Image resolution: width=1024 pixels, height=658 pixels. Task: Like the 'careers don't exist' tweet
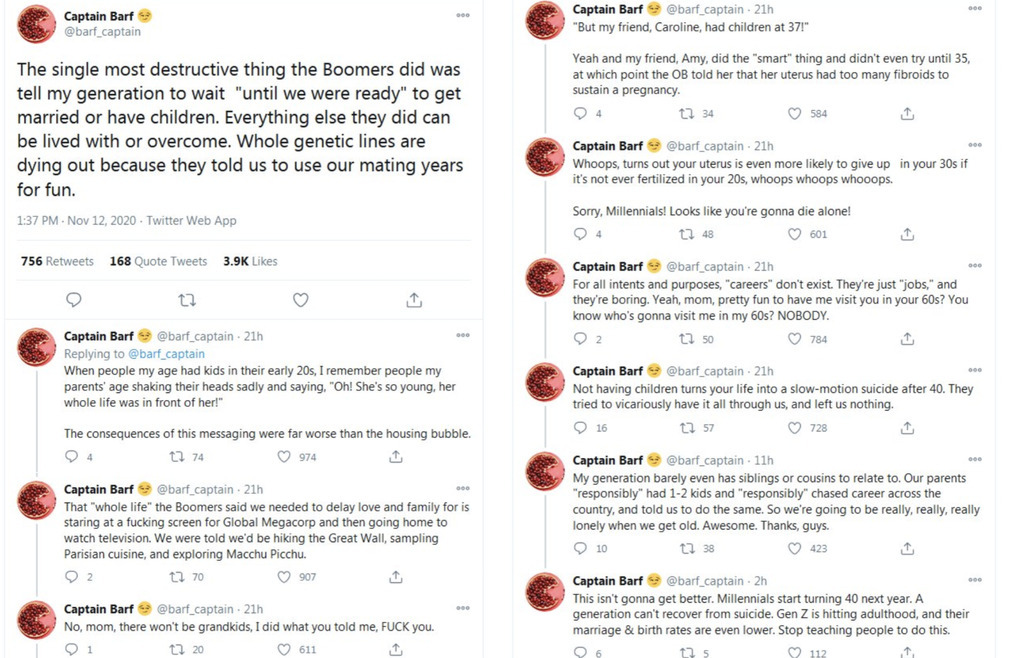click(x=795, y=339)
